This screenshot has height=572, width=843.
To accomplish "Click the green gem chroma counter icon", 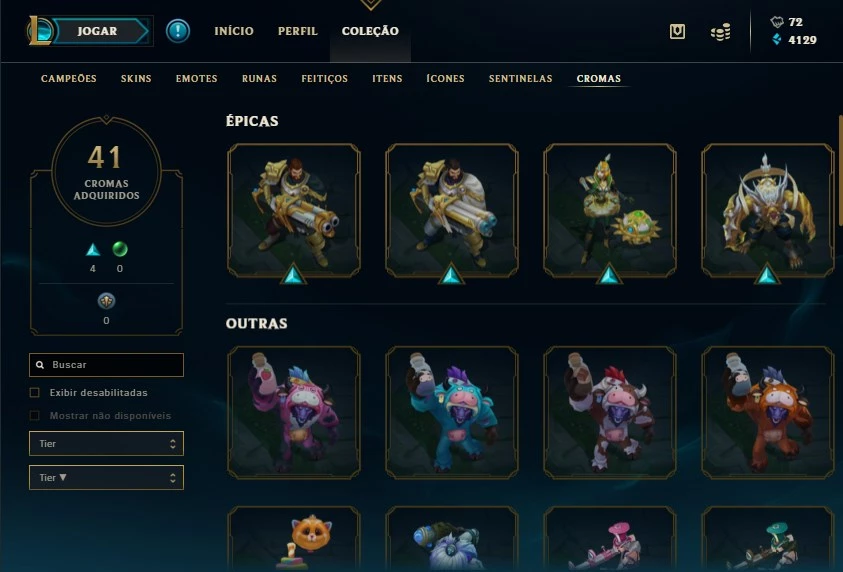I will (120, 249).
